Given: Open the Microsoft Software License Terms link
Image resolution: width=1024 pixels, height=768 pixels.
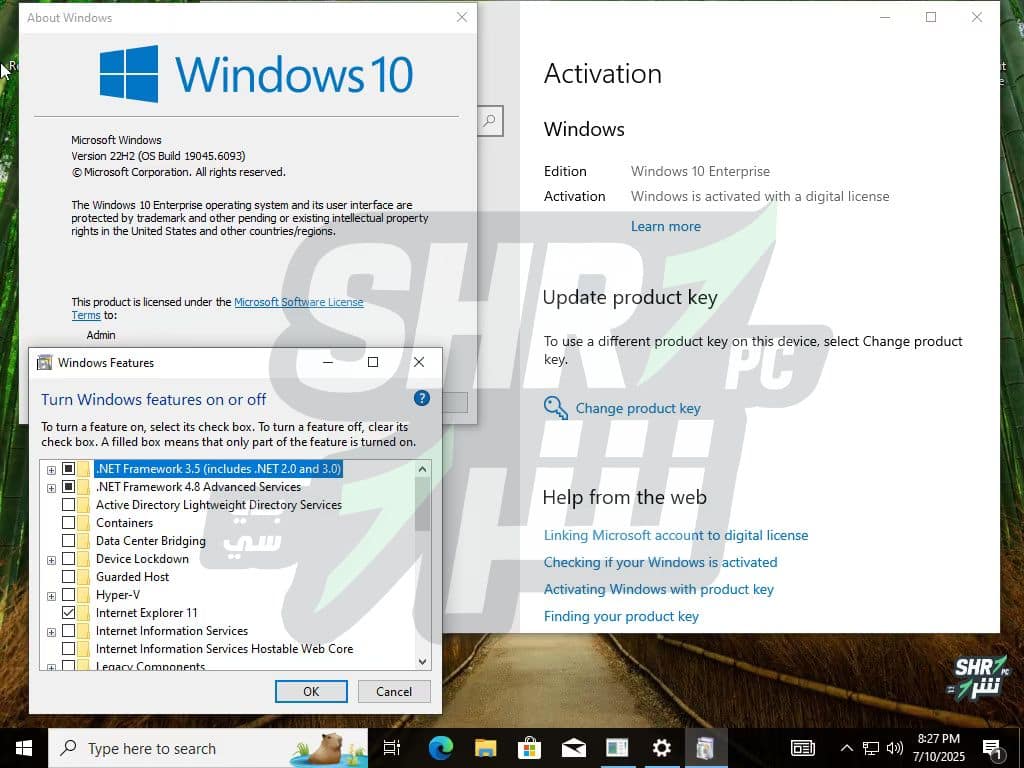Looking at the screenshot, I should pyautogui.click(x=298, y=302).
